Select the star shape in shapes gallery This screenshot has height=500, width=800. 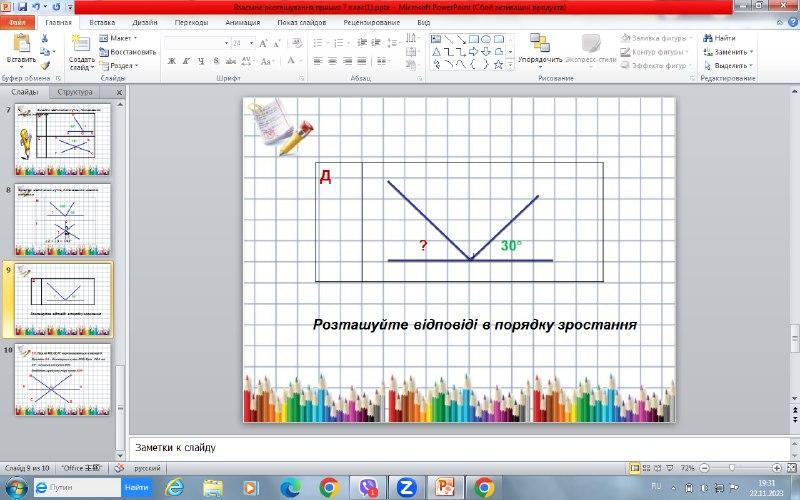(498, 64)
